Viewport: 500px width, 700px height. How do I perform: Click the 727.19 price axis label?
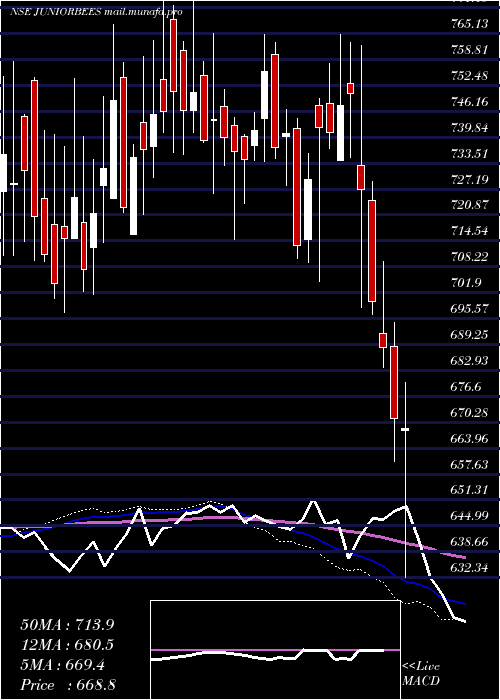pyautogui.click(x=469, y=180)
